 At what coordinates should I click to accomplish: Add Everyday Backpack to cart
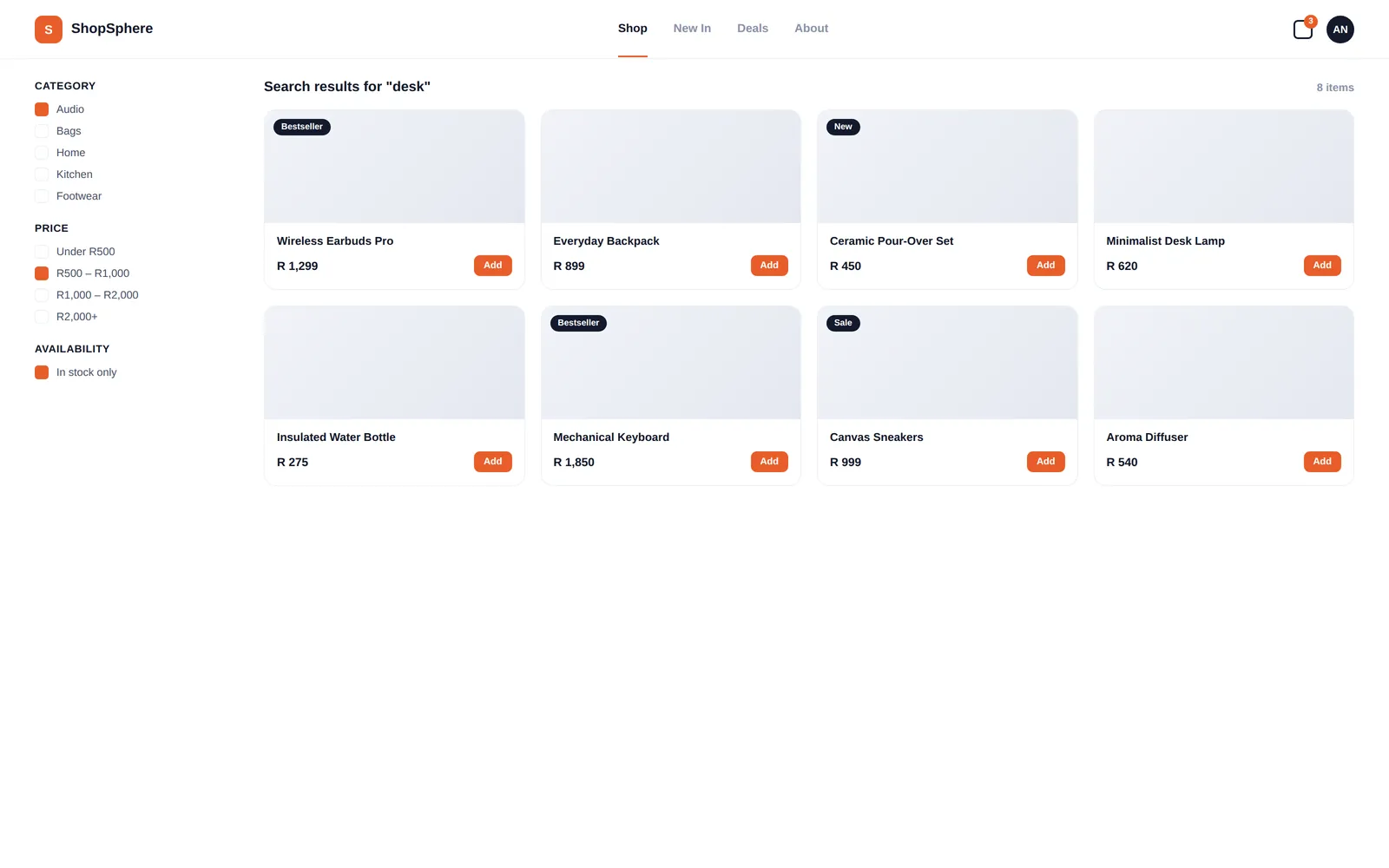[x=769, y=266]
